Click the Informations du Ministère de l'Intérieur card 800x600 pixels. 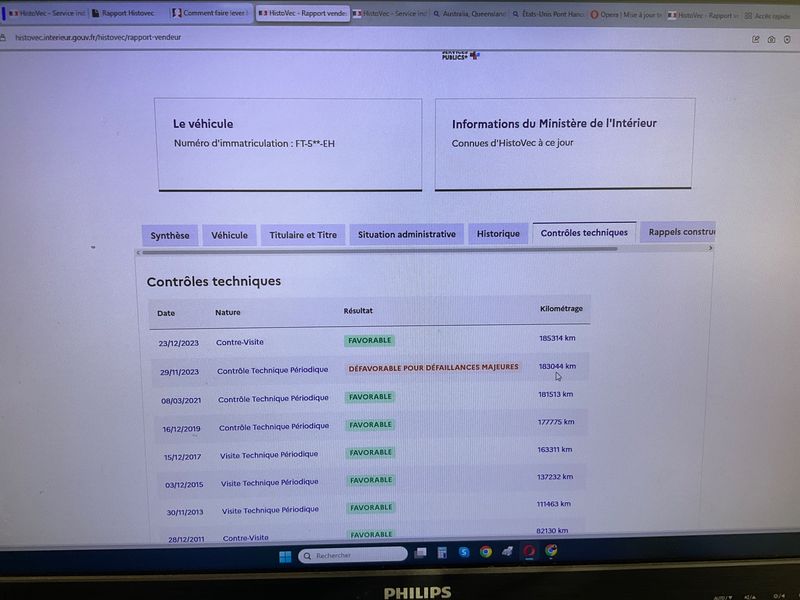pos(564,144)
